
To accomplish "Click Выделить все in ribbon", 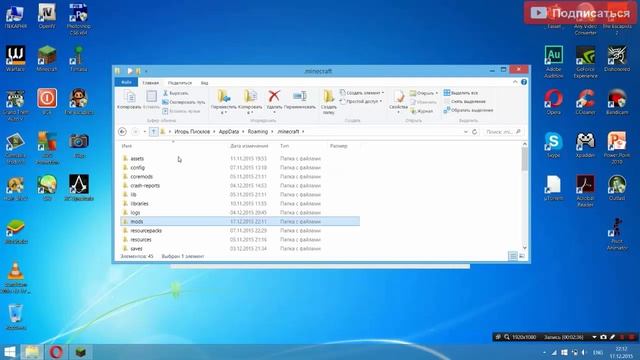I will [461, 93].
